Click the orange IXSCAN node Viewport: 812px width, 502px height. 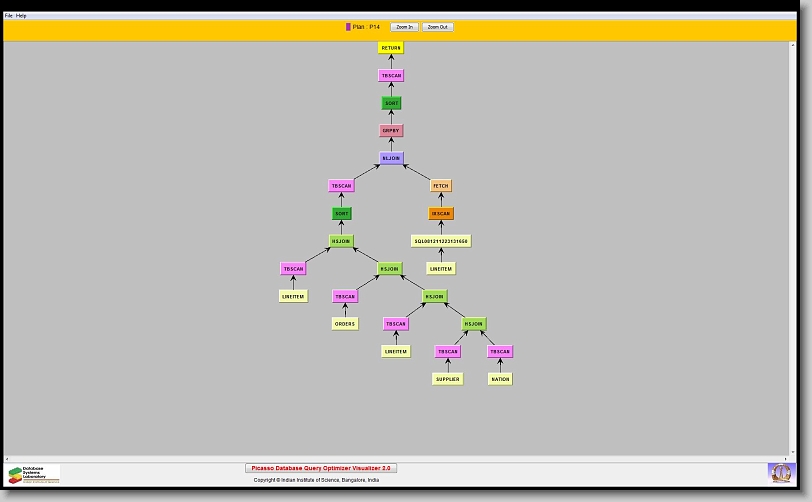[x=441, y=214]
